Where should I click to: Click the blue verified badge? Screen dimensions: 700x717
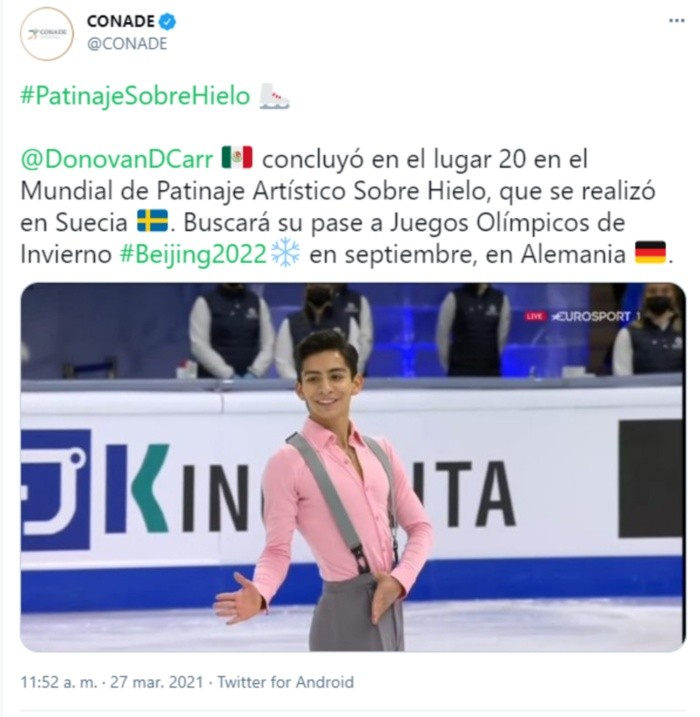point(169,21)
